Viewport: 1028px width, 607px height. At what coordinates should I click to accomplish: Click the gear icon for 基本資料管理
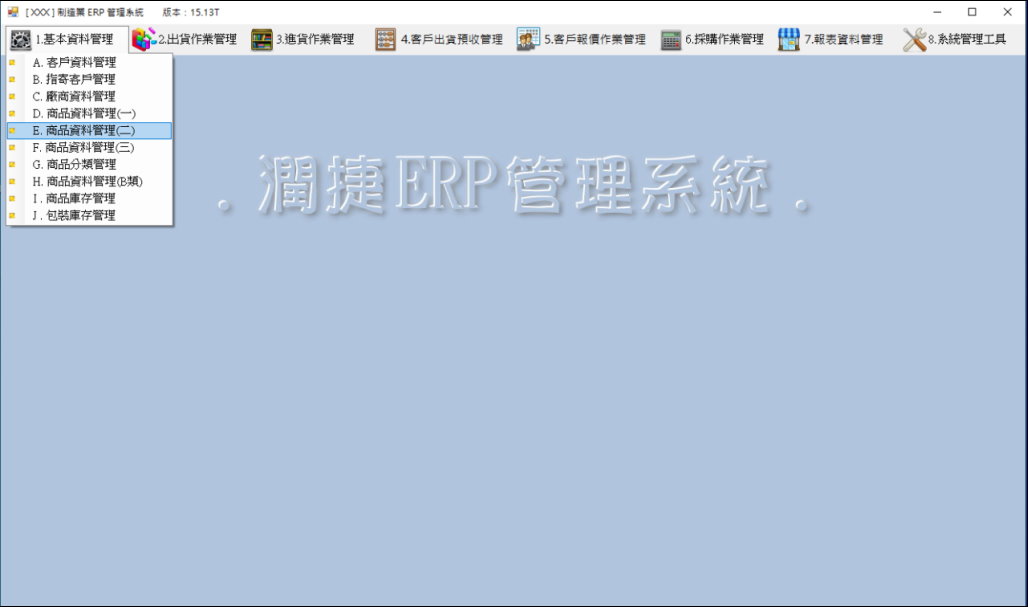20,40
